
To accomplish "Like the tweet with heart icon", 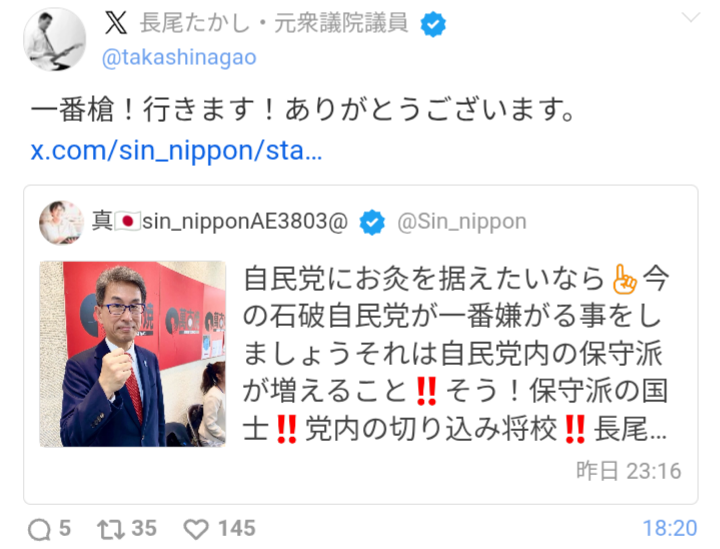I will click(x=196, y=530).
